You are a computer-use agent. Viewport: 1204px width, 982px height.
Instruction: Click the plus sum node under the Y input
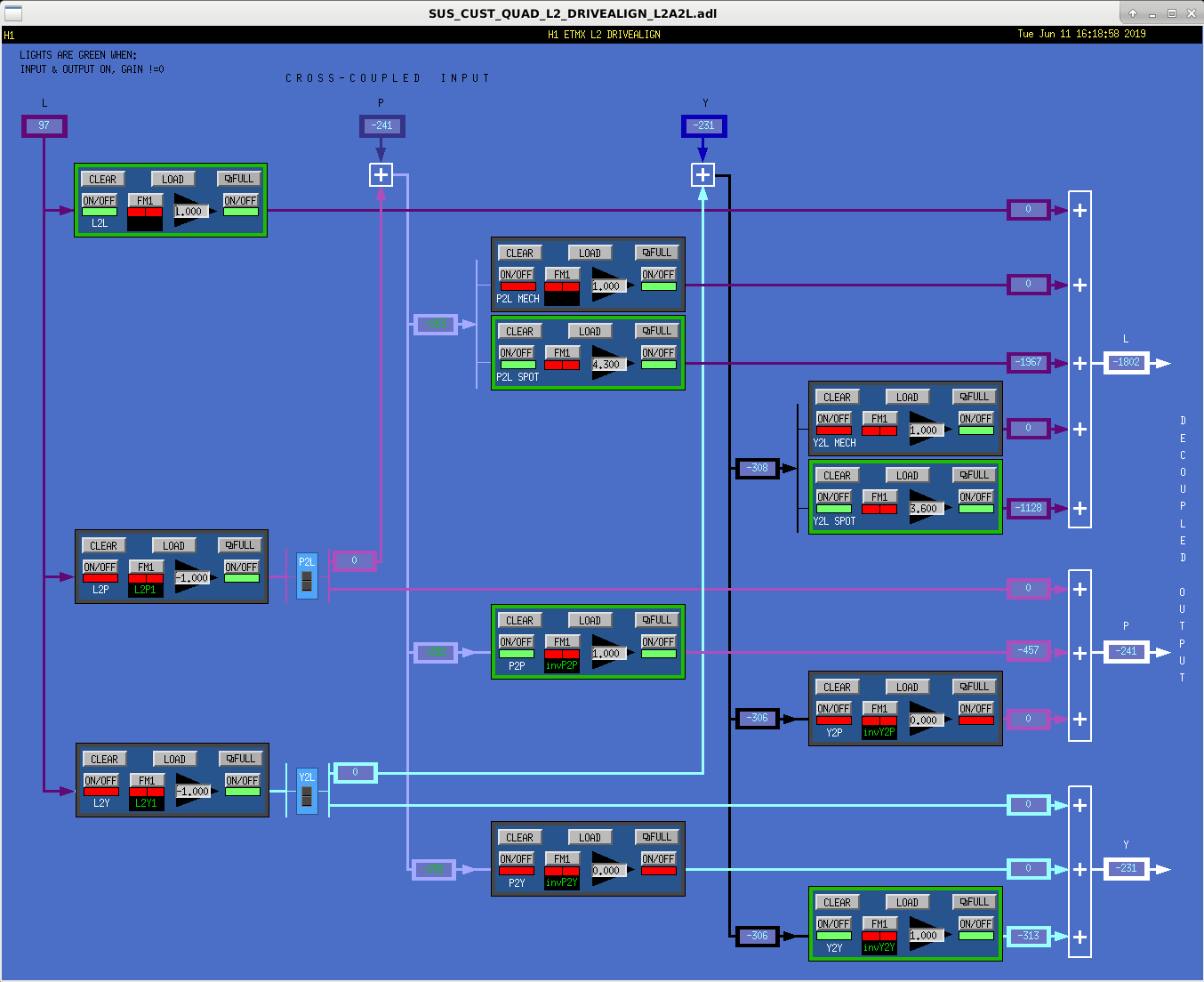[x=702, y=175]
